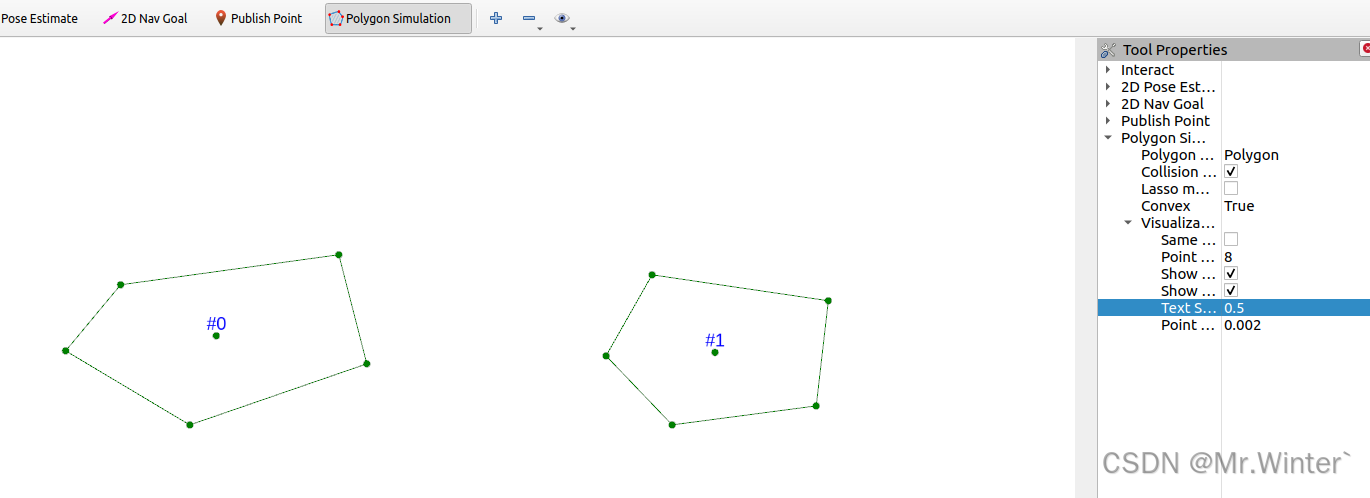Enable the Same … checkbox
Viewport: 1370px width, 498px height.
tap(1231, 240)
